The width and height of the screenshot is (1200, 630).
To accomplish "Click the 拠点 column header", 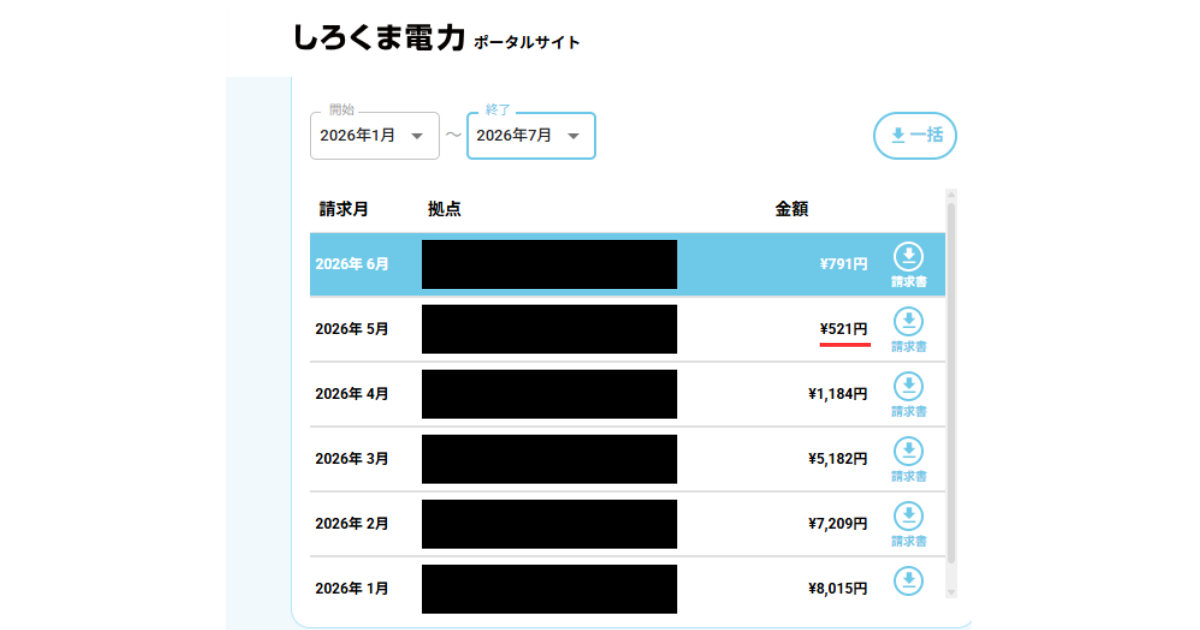I will tap(444, 209).
